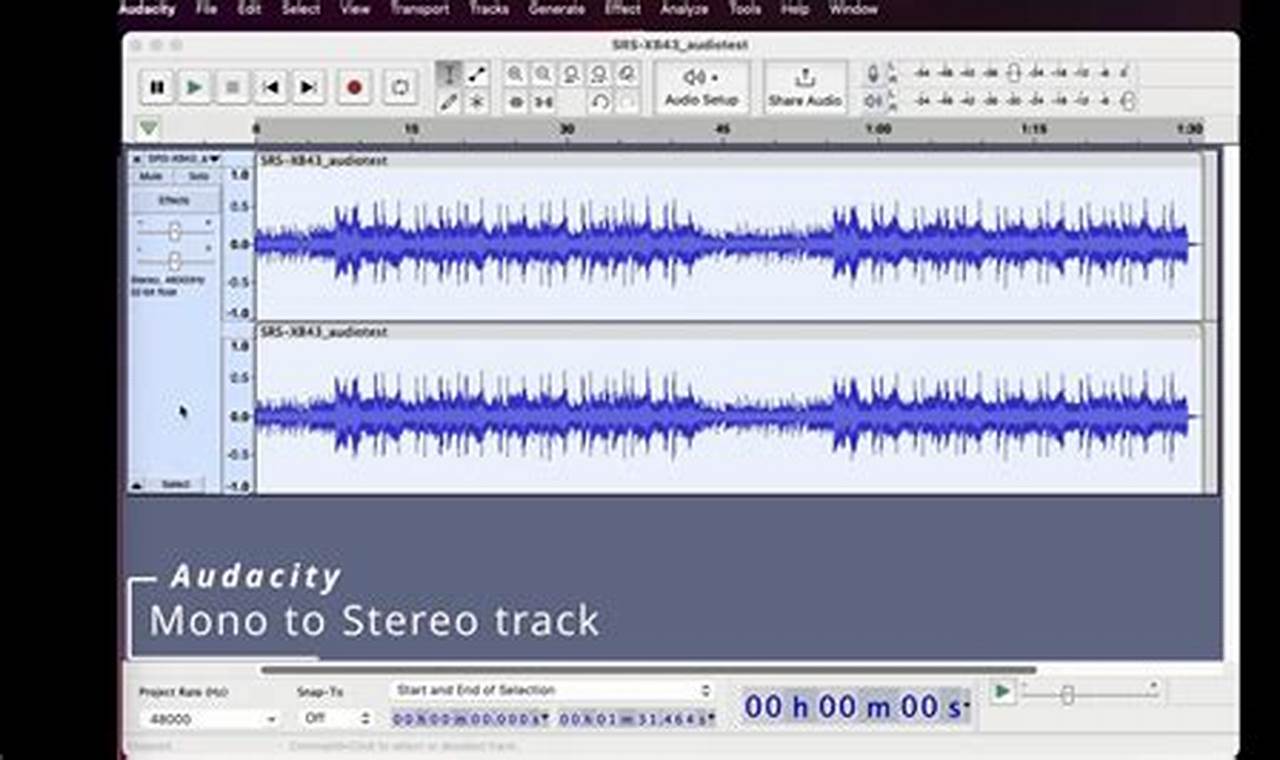Select the Draw (pencil) tool
Viewport: 1280px width, 760px height.
[x=449, y=101]
